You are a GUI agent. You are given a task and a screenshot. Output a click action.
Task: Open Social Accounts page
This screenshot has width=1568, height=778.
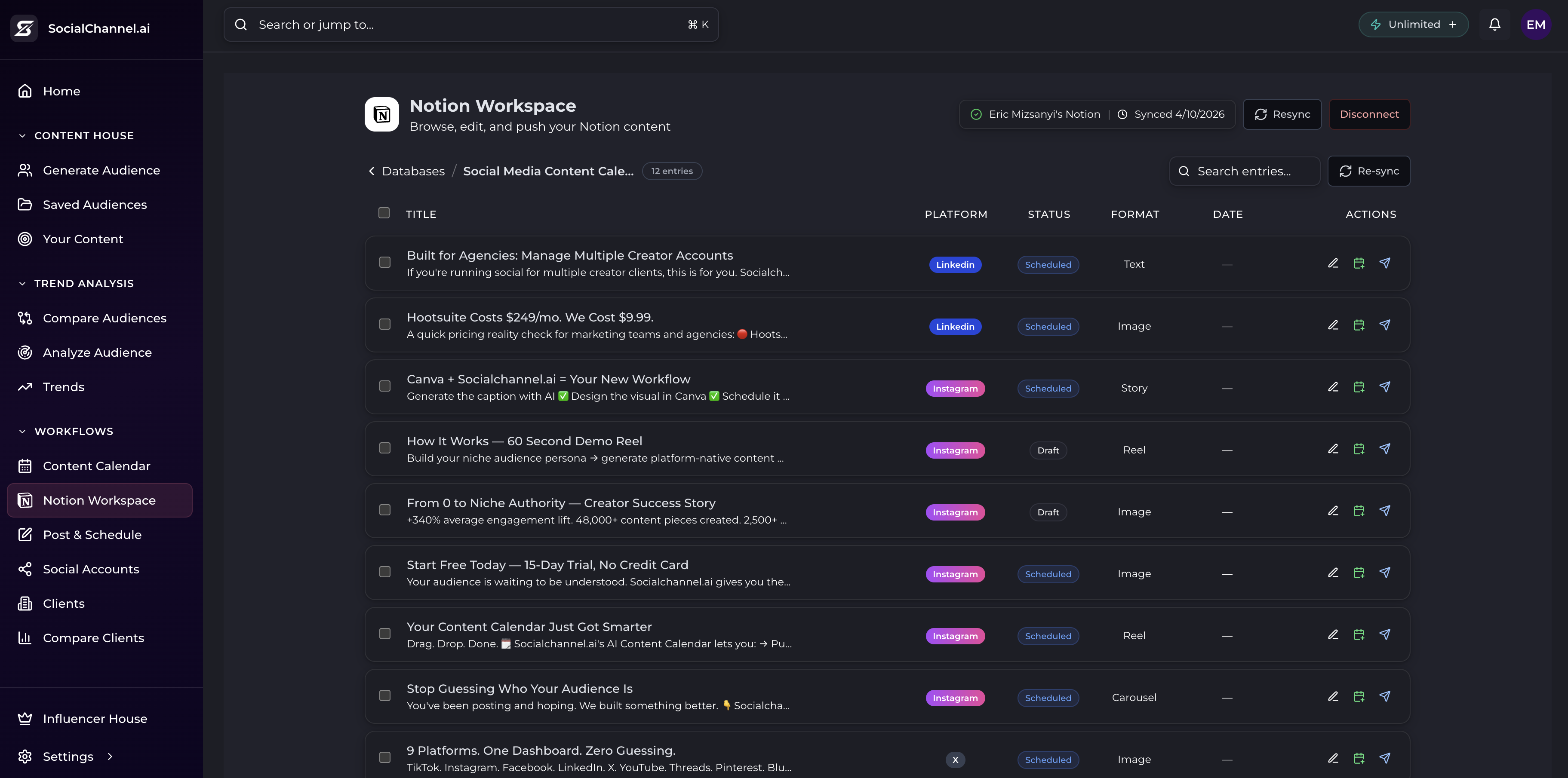[101, 570]
